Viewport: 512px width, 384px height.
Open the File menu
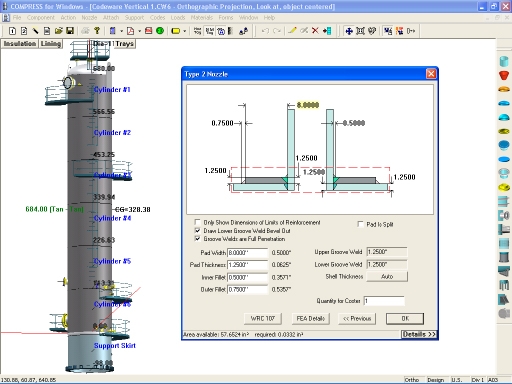tap(17, 17)
